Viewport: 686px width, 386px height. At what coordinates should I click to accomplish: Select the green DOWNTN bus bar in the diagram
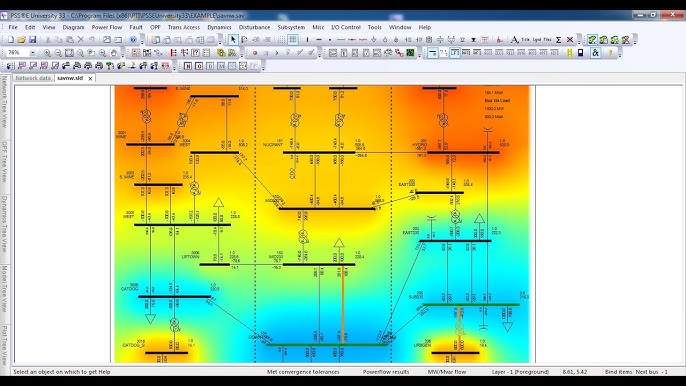(x=327, y=345)
